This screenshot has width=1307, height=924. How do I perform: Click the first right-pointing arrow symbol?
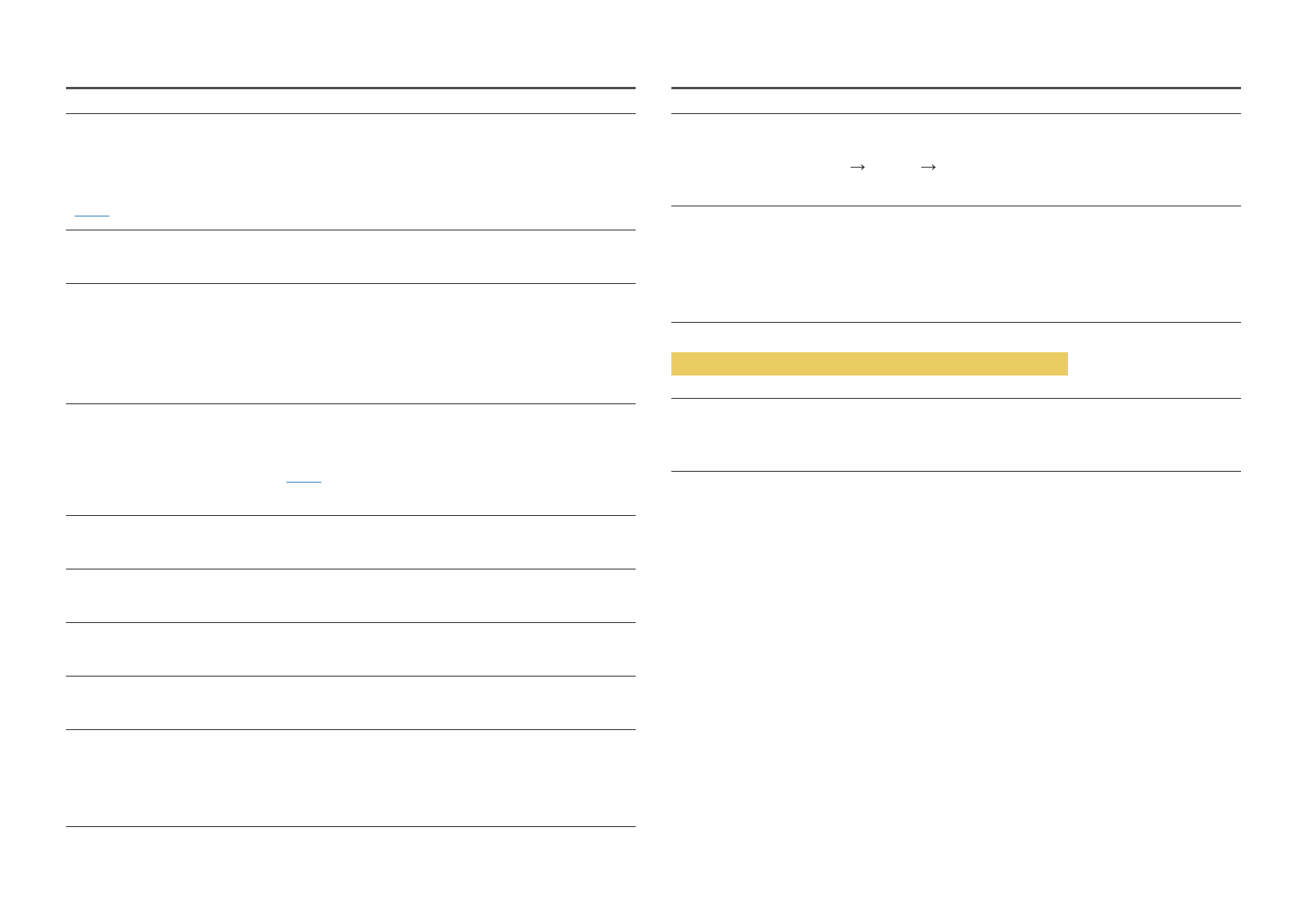857,167
